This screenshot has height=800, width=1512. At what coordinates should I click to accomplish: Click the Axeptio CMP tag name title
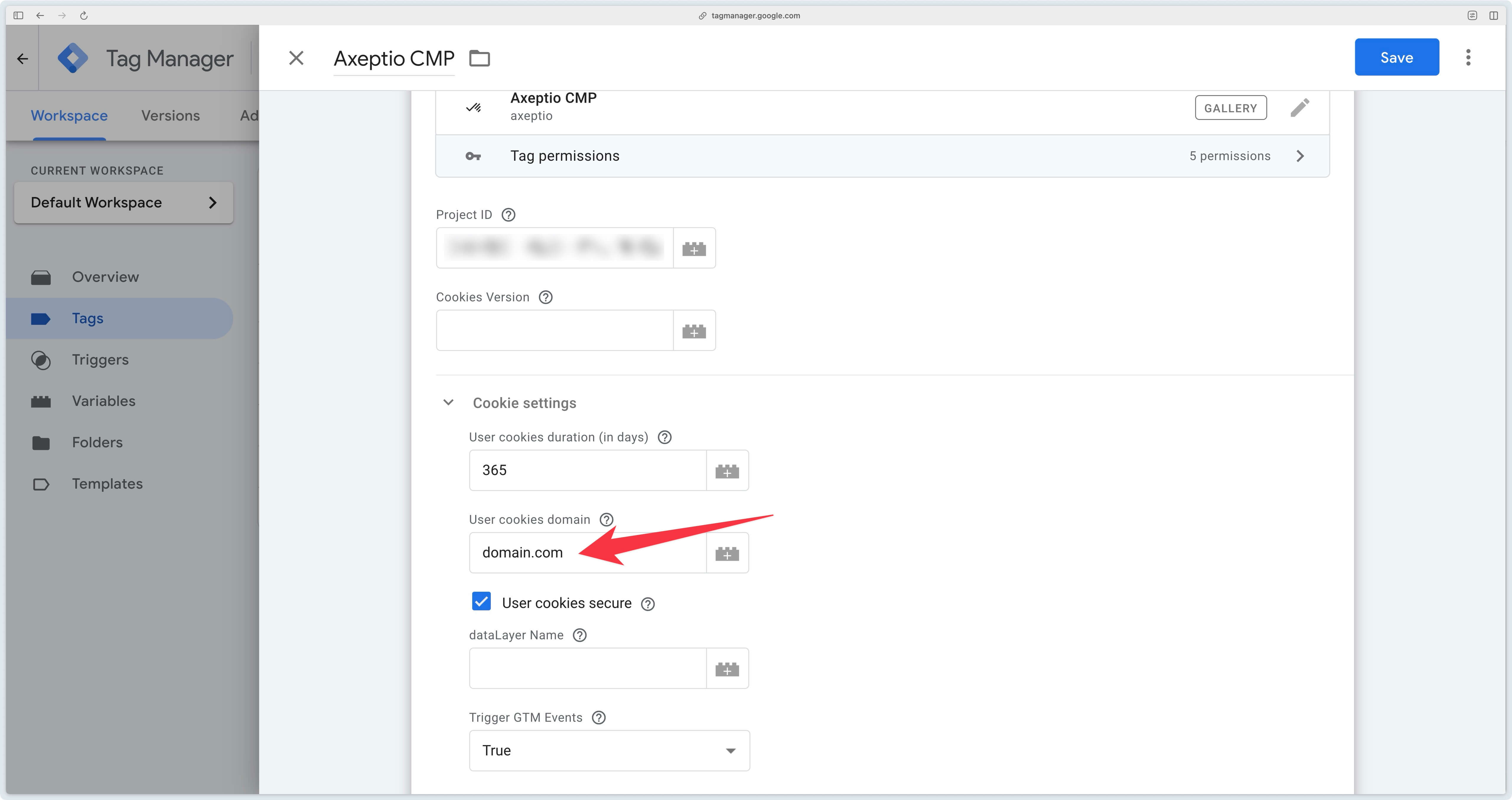click(x=394, y=58)
